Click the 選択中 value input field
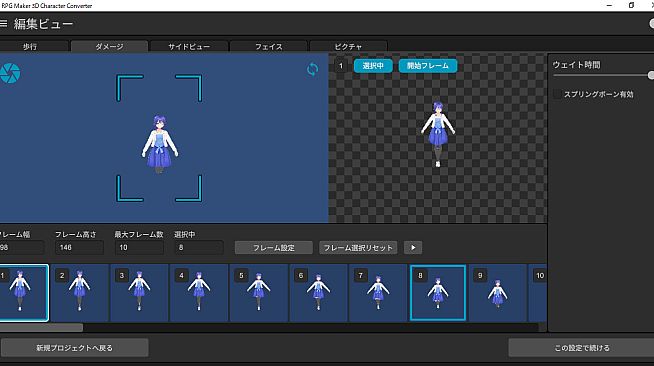 tap(199, 248)
